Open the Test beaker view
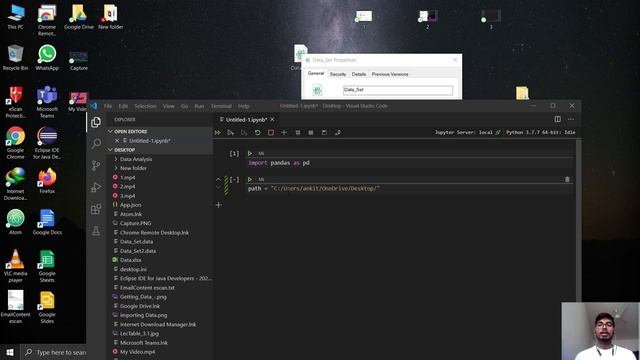This screenshot has width=640, height=360. pos(96,231)
